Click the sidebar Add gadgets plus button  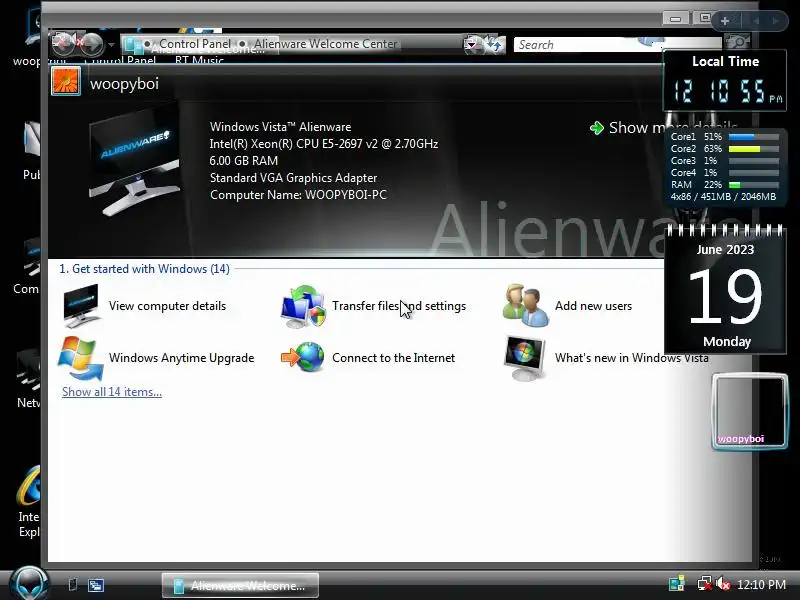[x=724, y=21]
